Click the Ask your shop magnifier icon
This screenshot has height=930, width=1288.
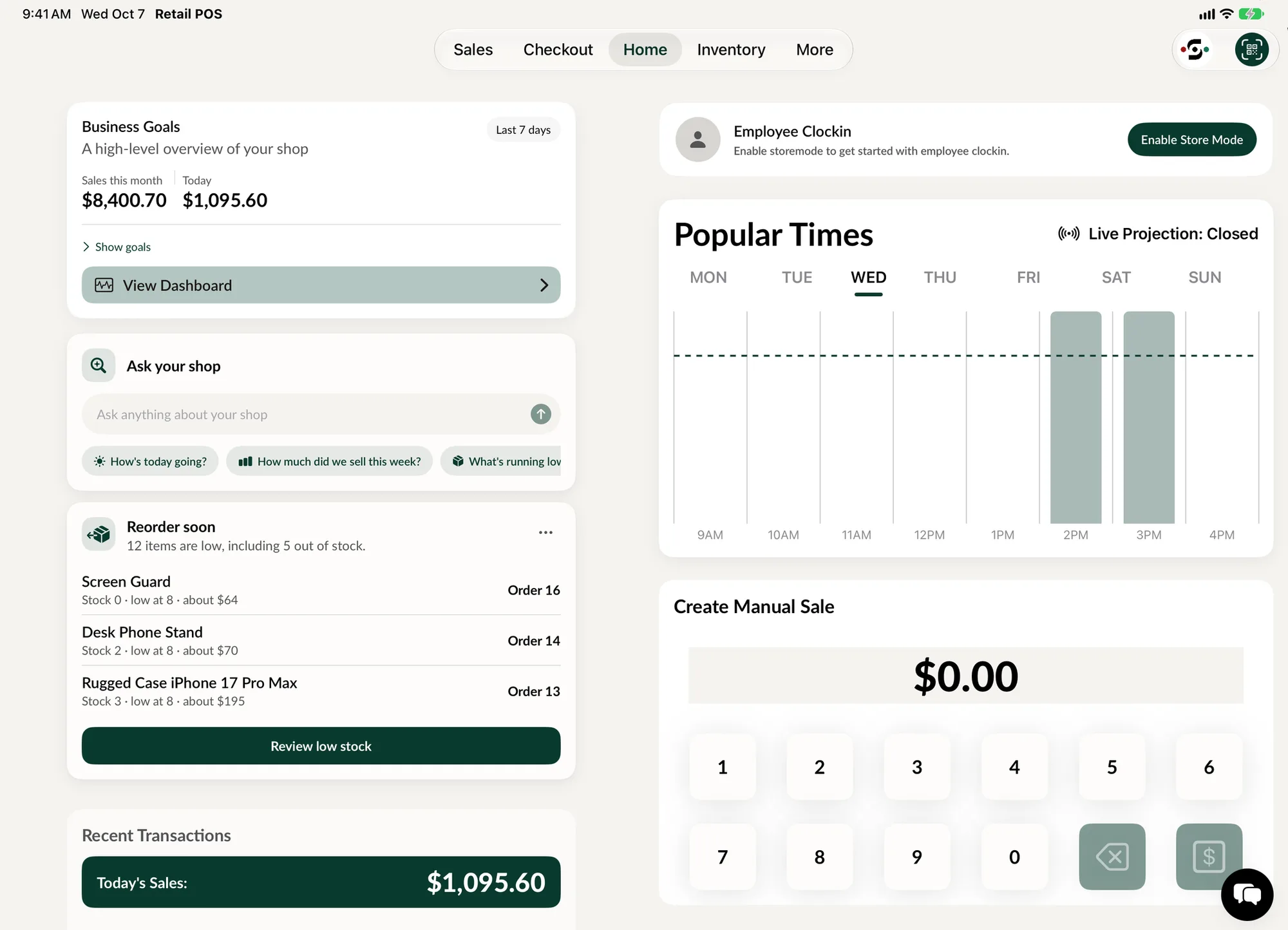pos(99,366)
